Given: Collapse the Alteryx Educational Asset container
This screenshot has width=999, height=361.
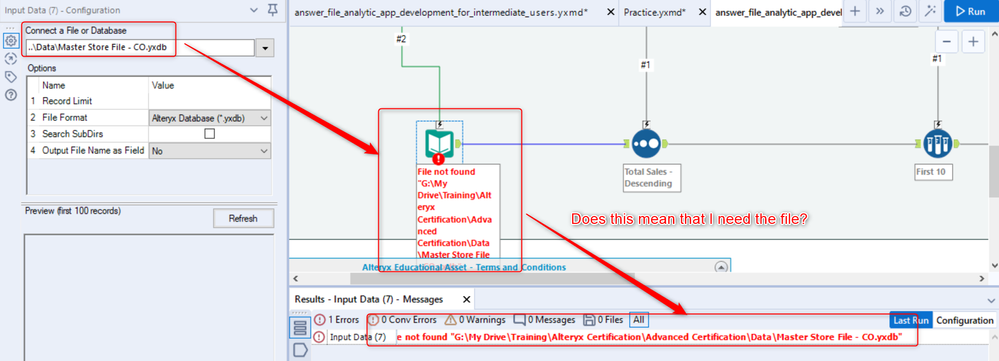Looking at the screenshot, I should tap(721, 267).
